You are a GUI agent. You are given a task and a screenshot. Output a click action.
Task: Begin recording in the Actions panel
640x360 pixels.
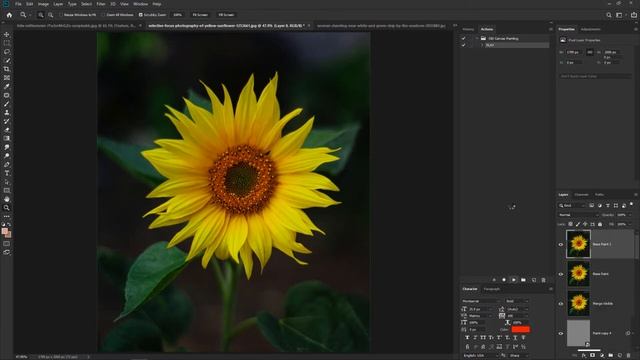(504, 280)
